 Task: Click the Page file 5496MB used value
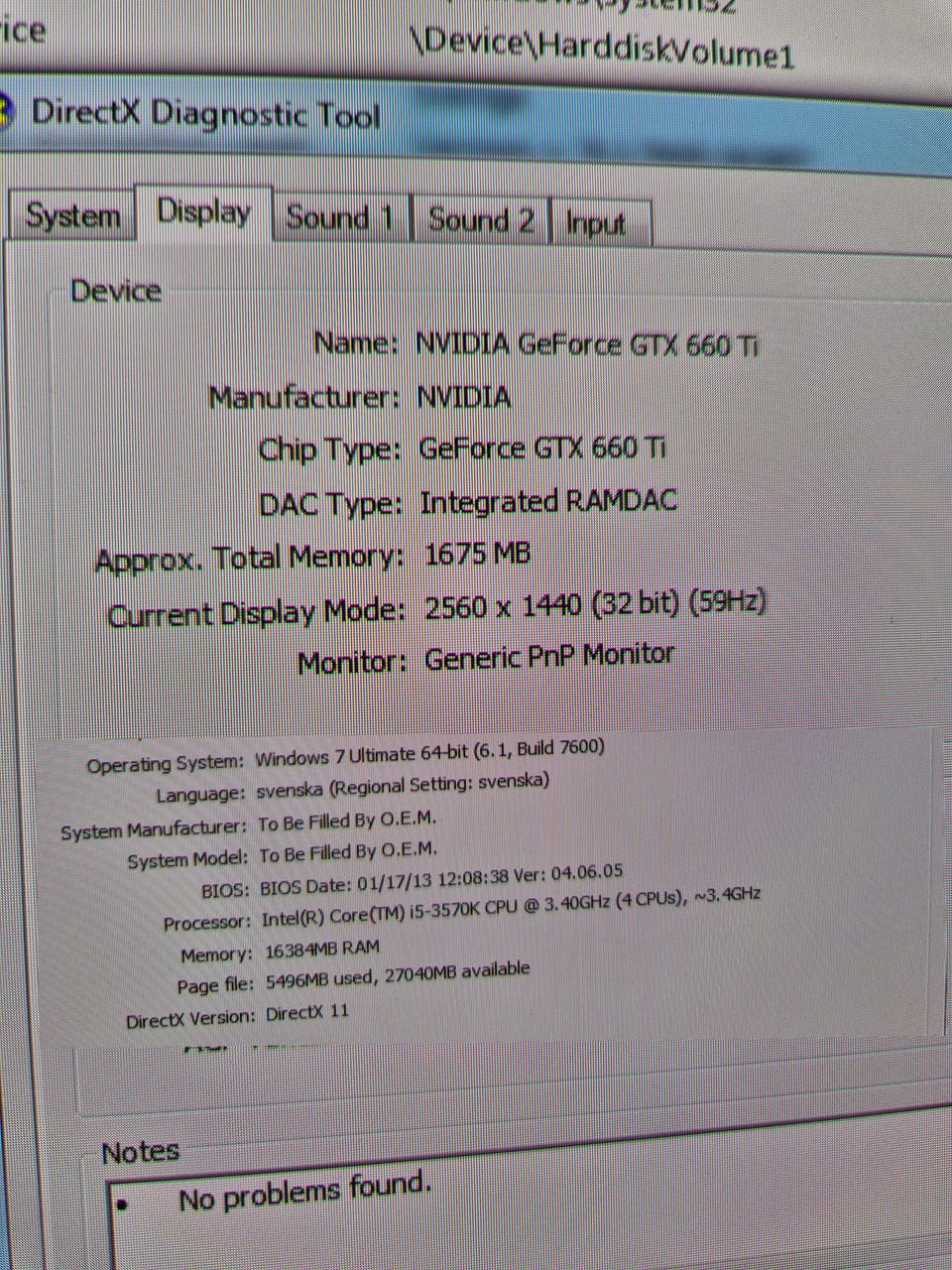coord(398,975)
